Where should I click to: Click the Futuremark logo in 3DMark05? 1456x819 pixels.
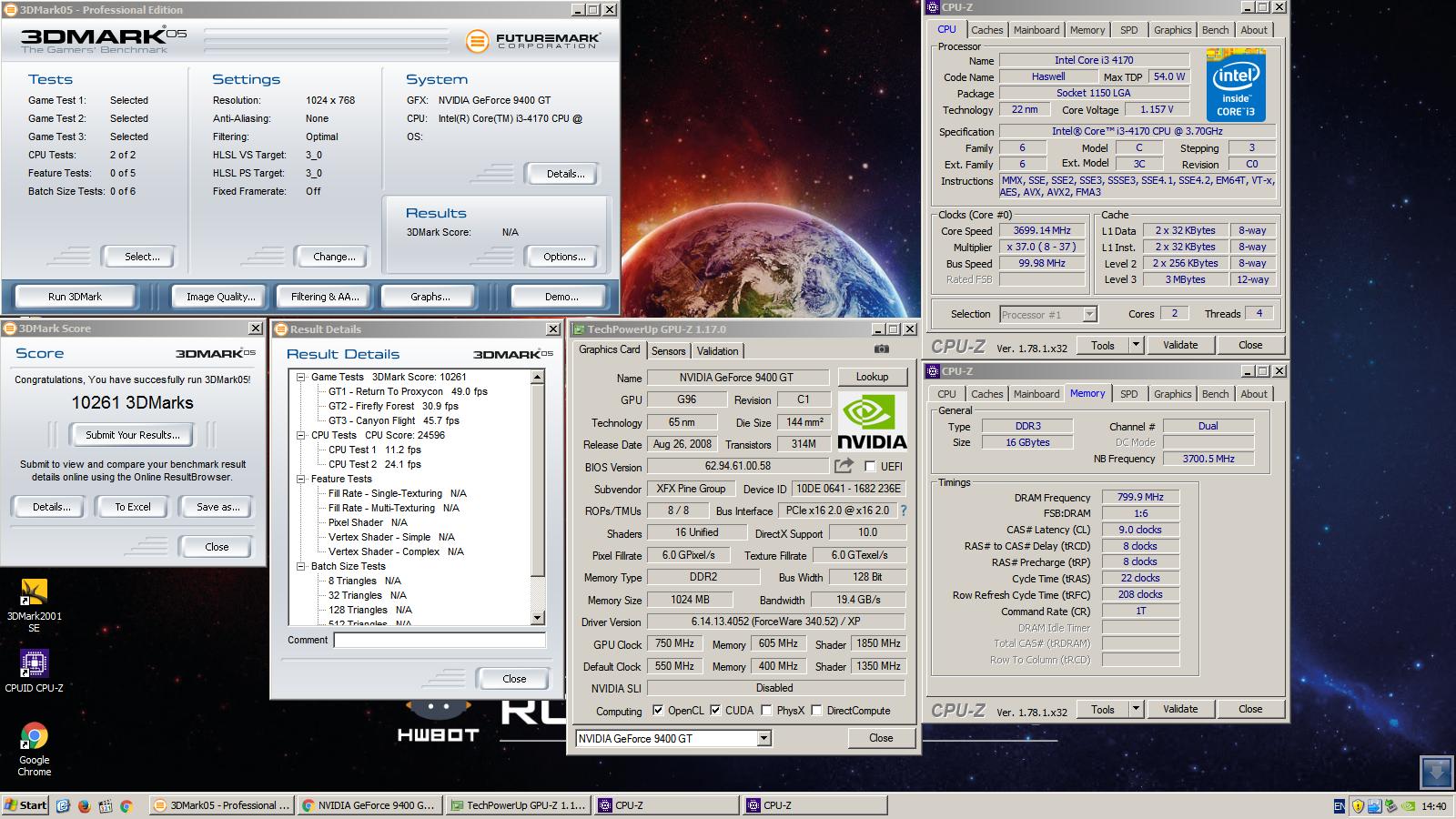click(532, 40)
